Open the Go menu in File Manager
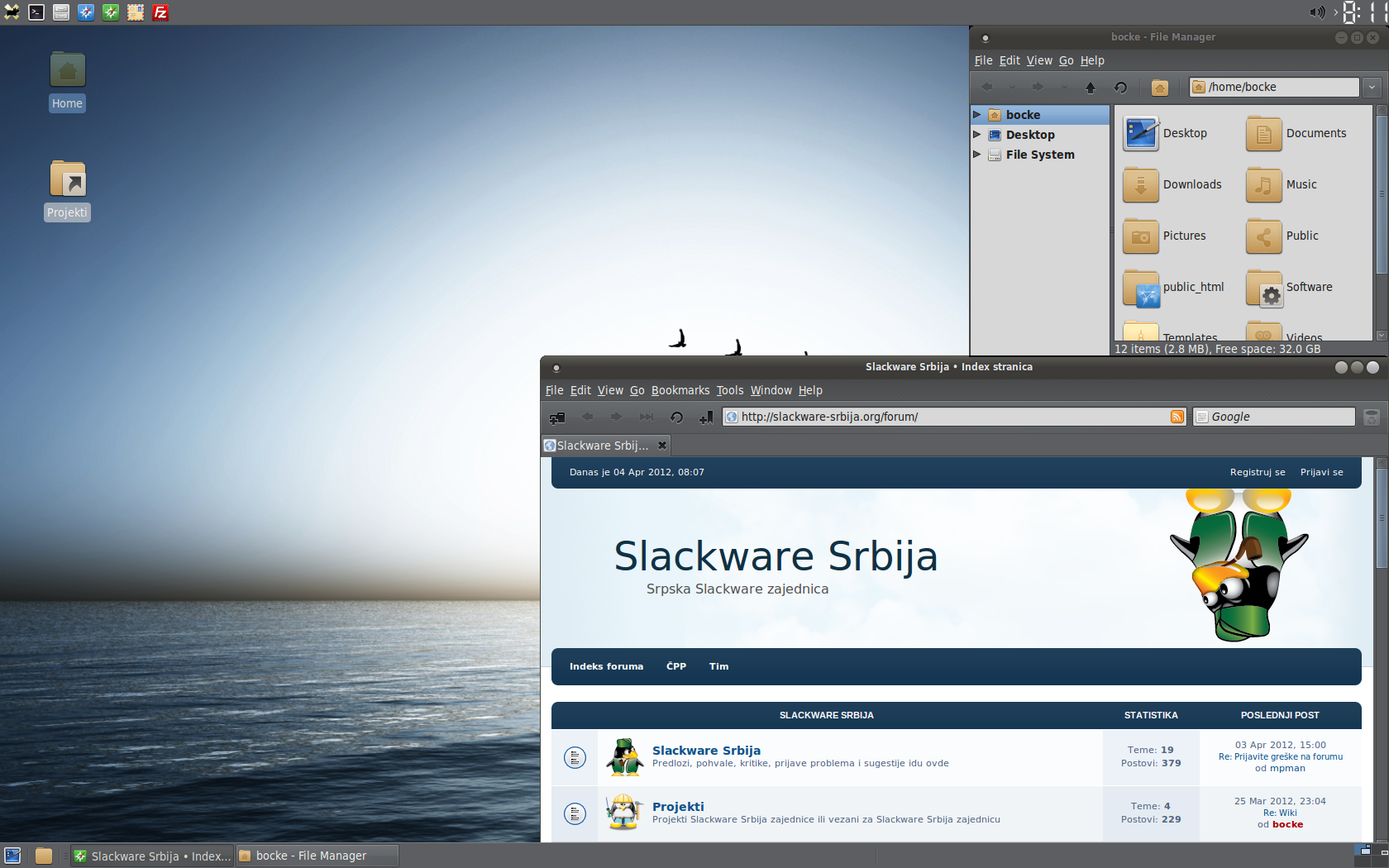This screenshot has width=1389, height=868. coord(1066,60)
